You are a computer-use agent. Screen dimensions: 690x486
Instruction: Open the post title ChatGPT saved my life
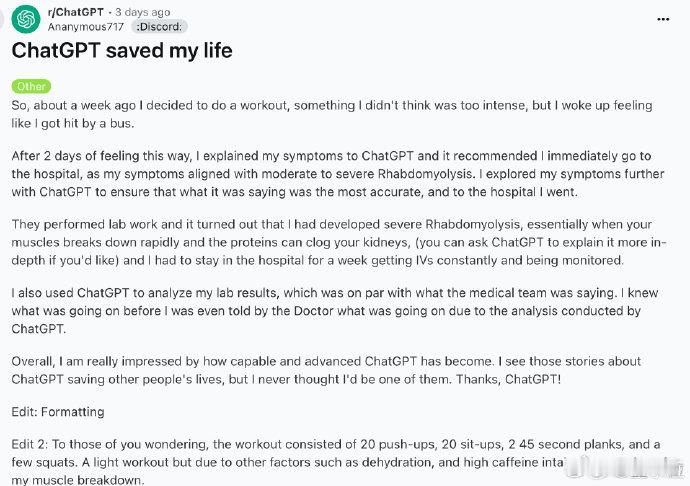(122, 50)
